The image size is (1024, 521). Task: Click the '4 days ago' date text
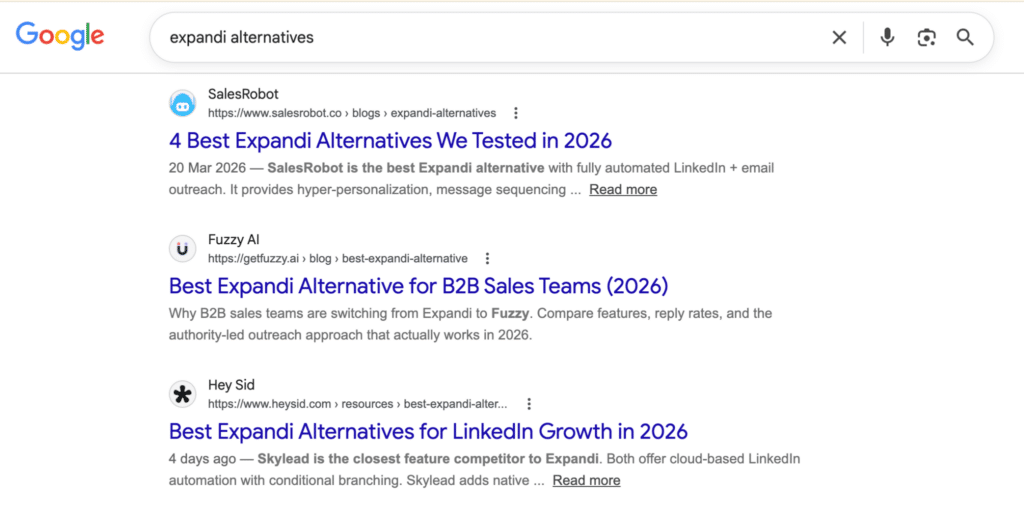[202, 459]
